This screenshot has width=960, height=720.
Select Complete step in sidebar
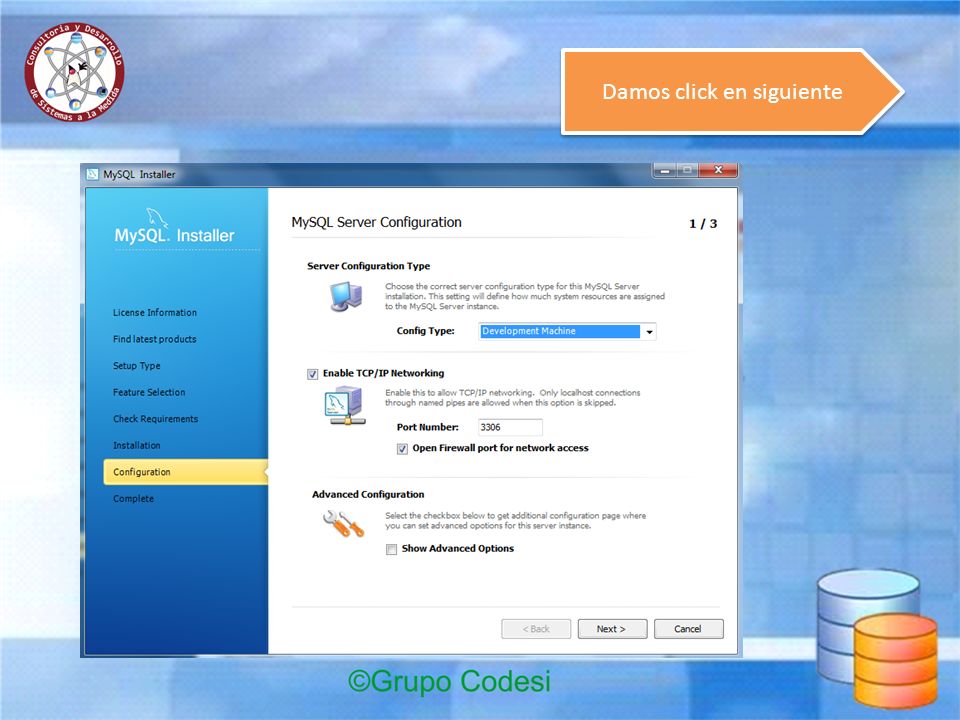[133, 498]
